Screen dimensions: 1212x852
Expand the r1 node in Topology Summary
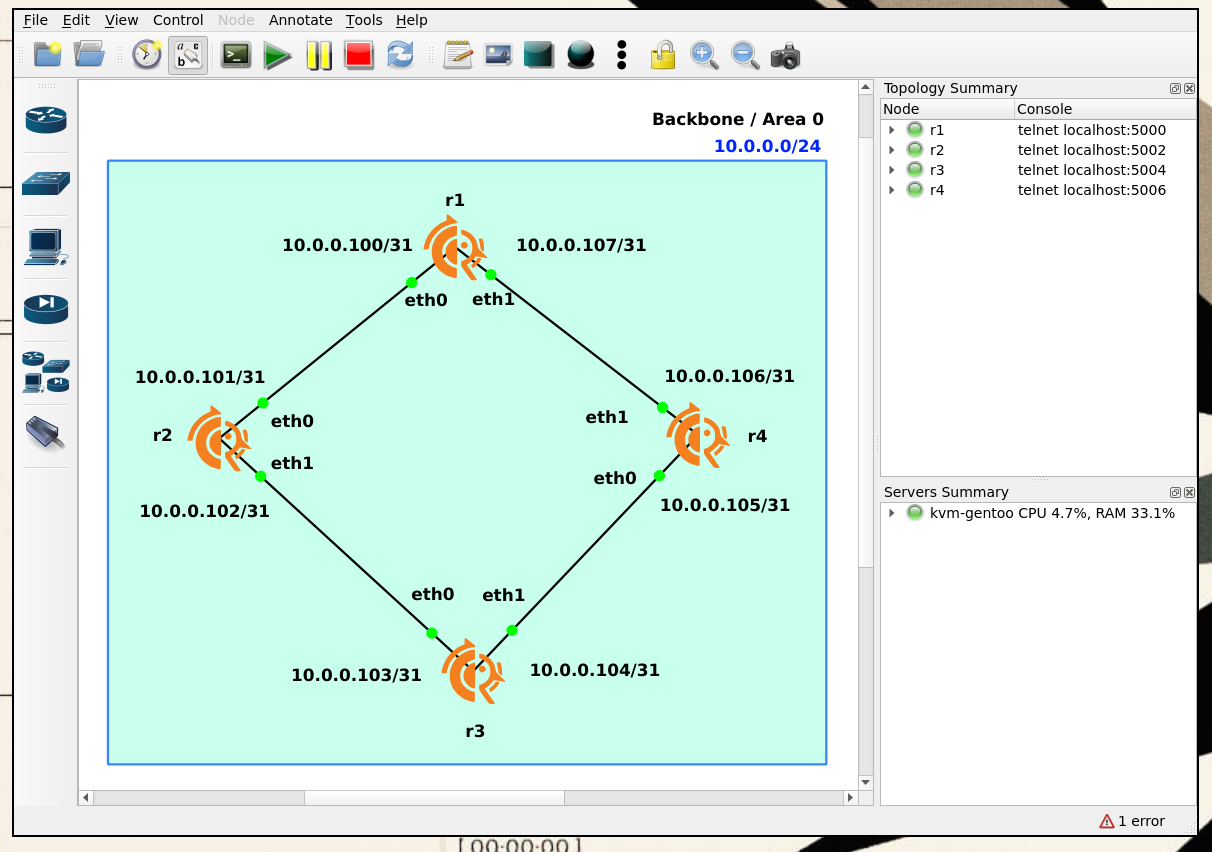(x=891, y=130)
